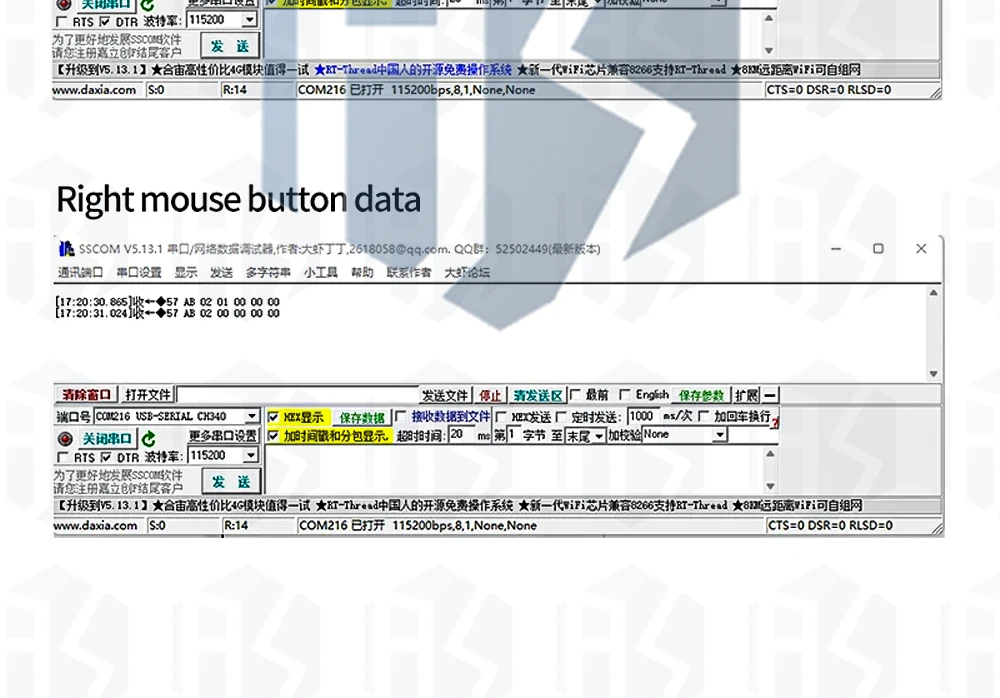The image size is (1000, 698).
Task: Click the 更多串口设置 button above 波特率
Action: 223,436
